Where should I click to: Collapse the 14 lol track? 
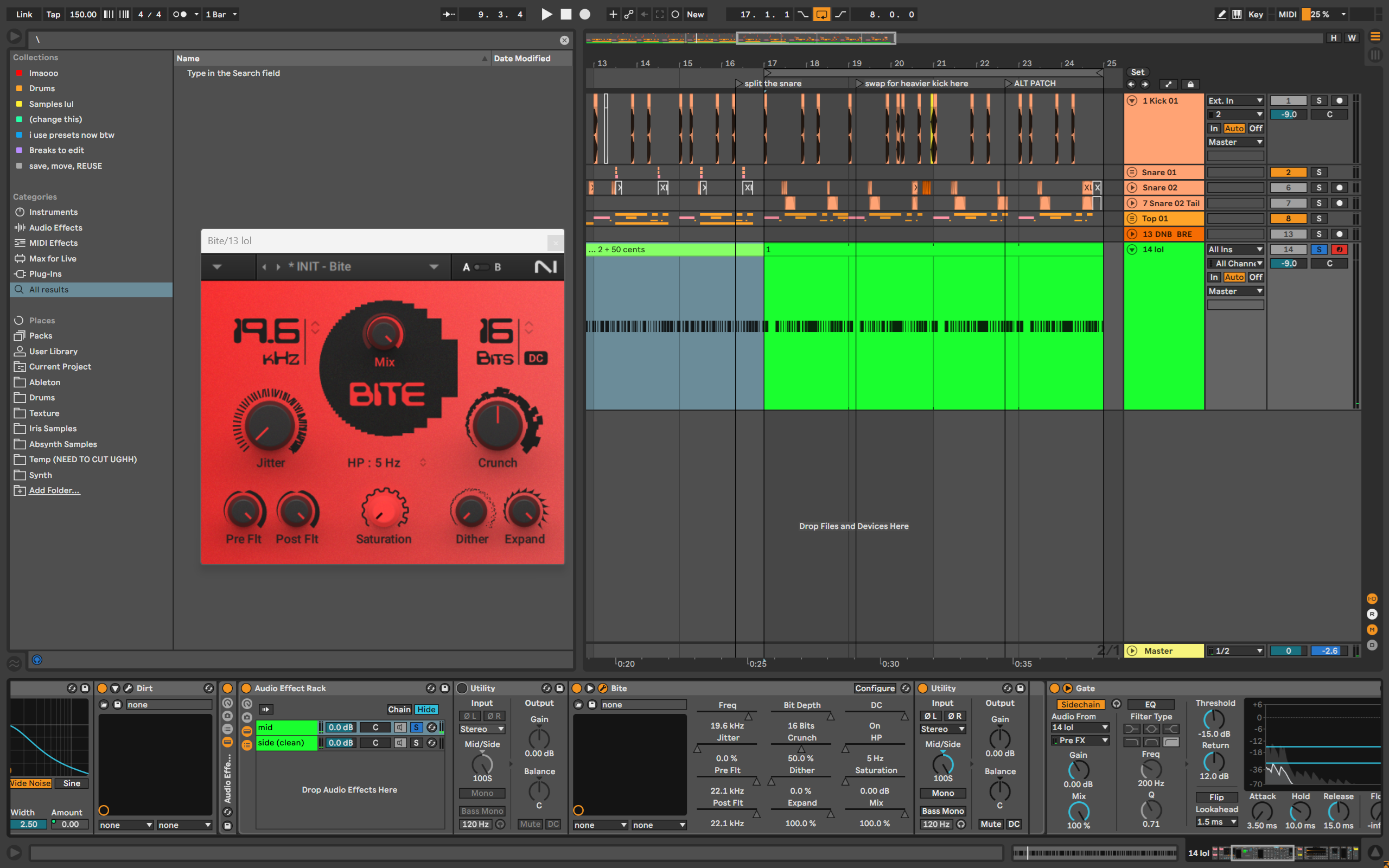[1132, 250]
